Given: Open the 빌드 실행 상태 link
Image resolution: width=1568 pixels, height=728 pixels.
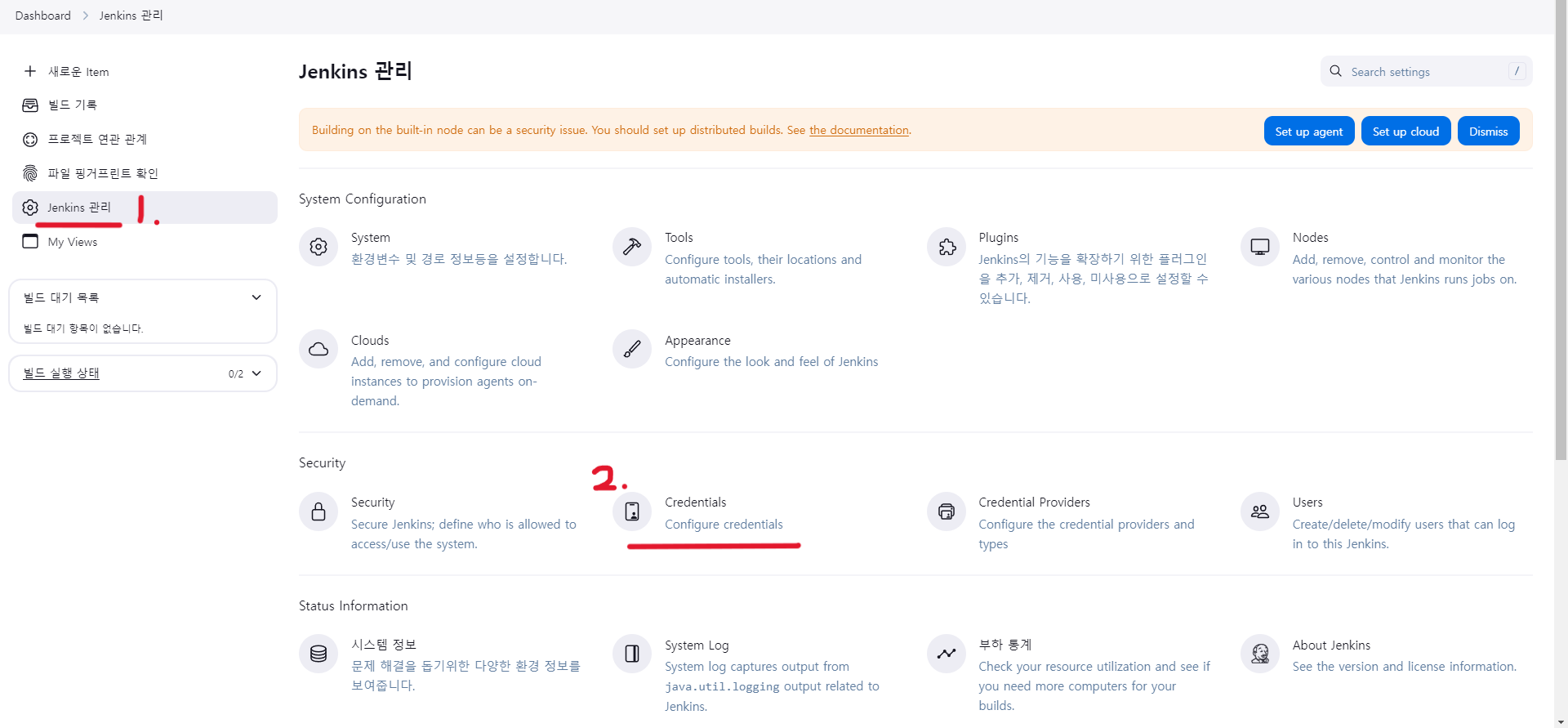Looking at the screenshot, I should click(x=61, y=373).
